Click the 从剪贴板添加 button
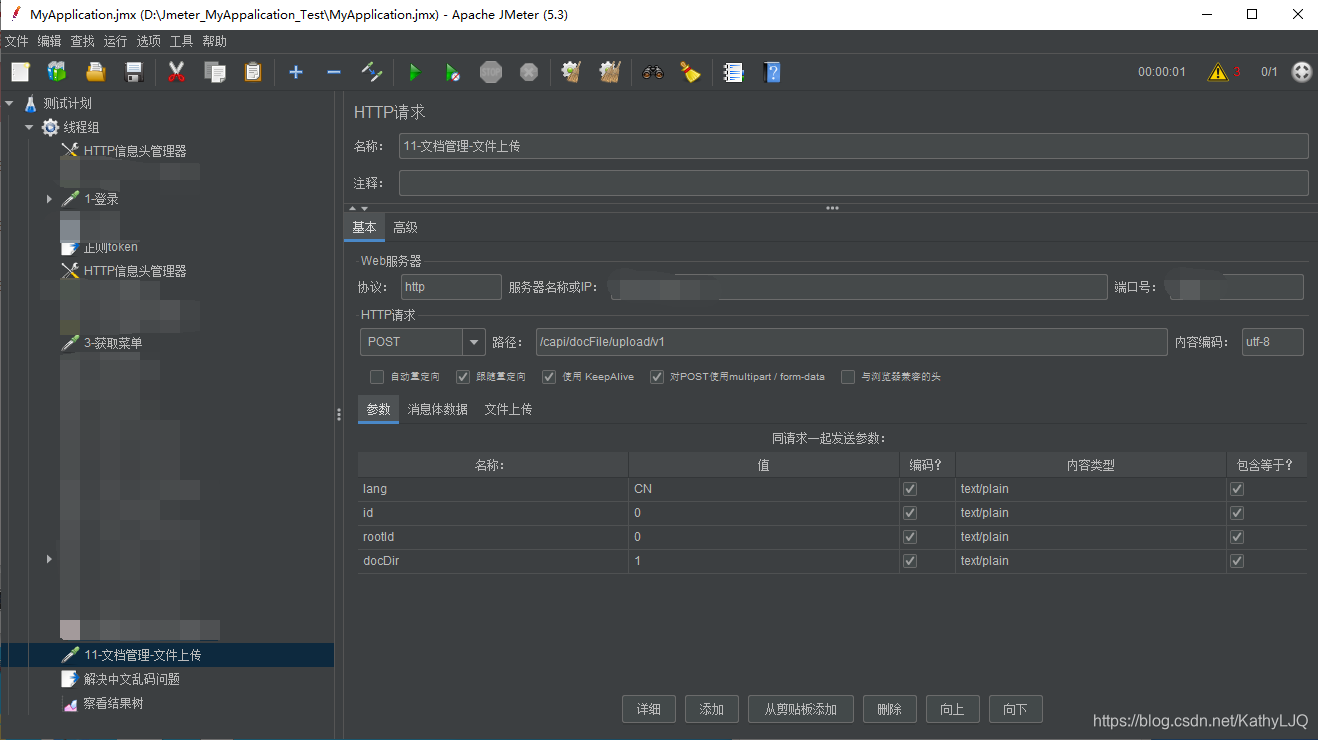 [x=801, y=709]
